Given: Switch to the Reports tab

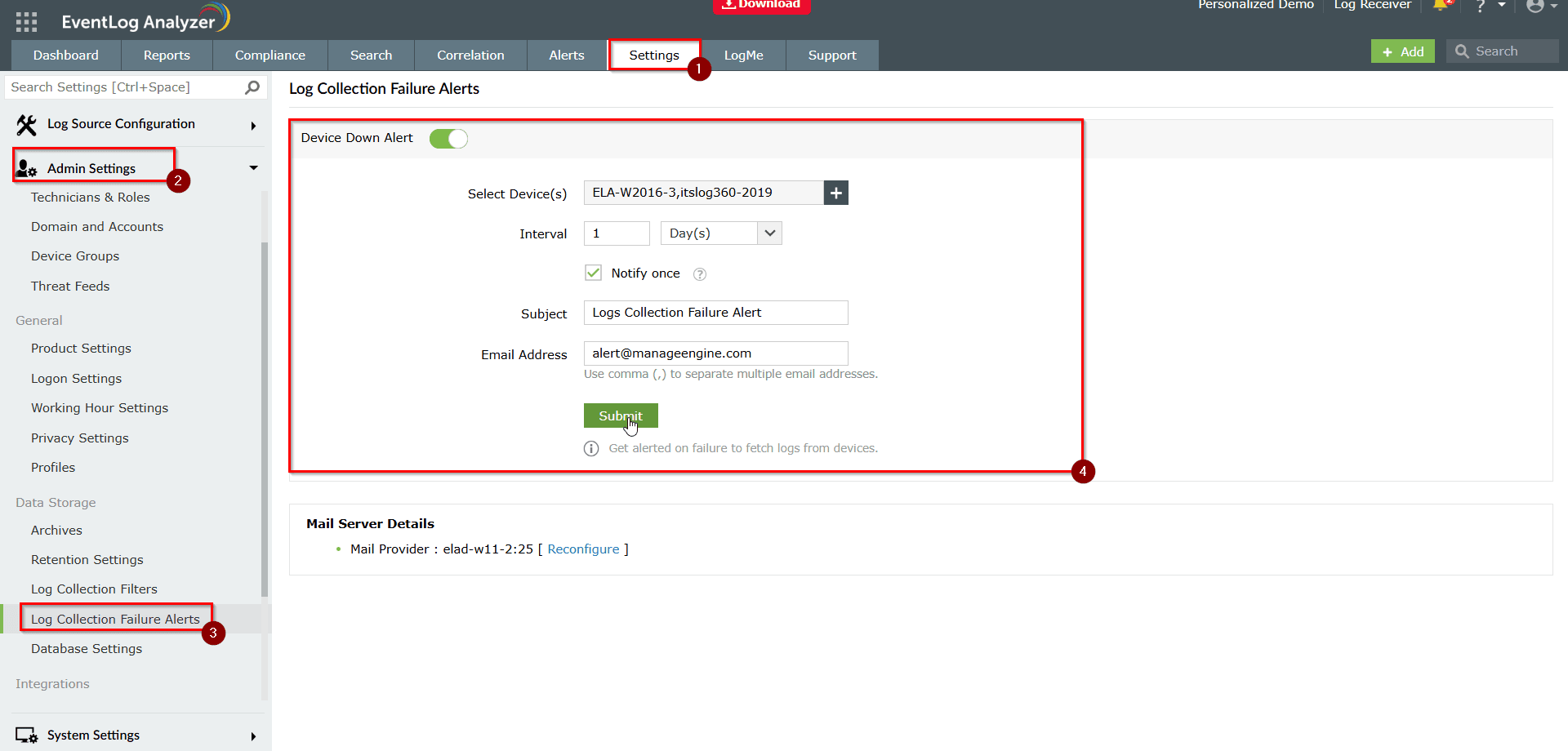Looking at the screenshot, I should click(x=167, y=56).
